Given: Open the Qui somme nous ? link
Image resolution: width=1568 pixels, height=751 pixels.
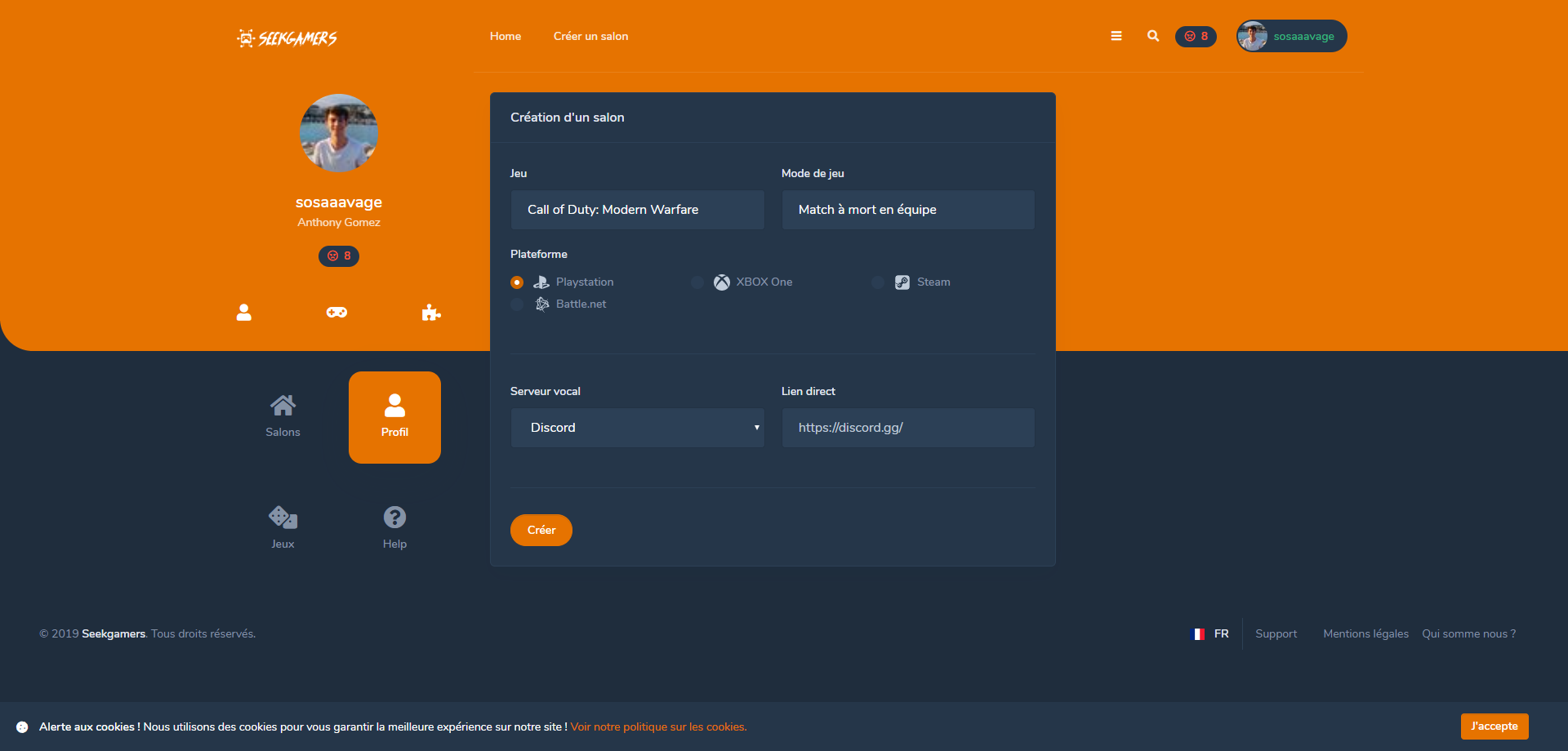Looking at the screenshot, I should (1468, 634).
